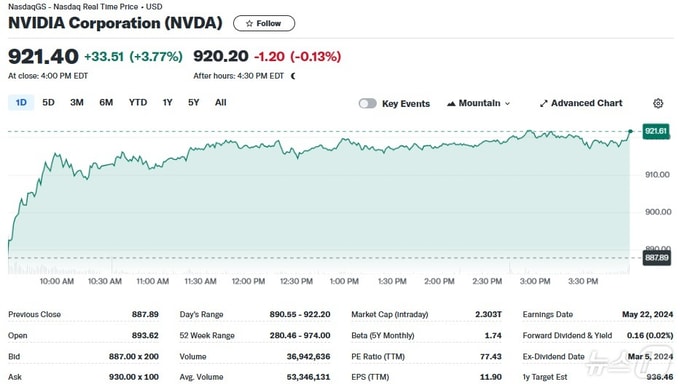Open the Advanced Chart link
This screenshot has width=680, height=387.
click(581, 103)
